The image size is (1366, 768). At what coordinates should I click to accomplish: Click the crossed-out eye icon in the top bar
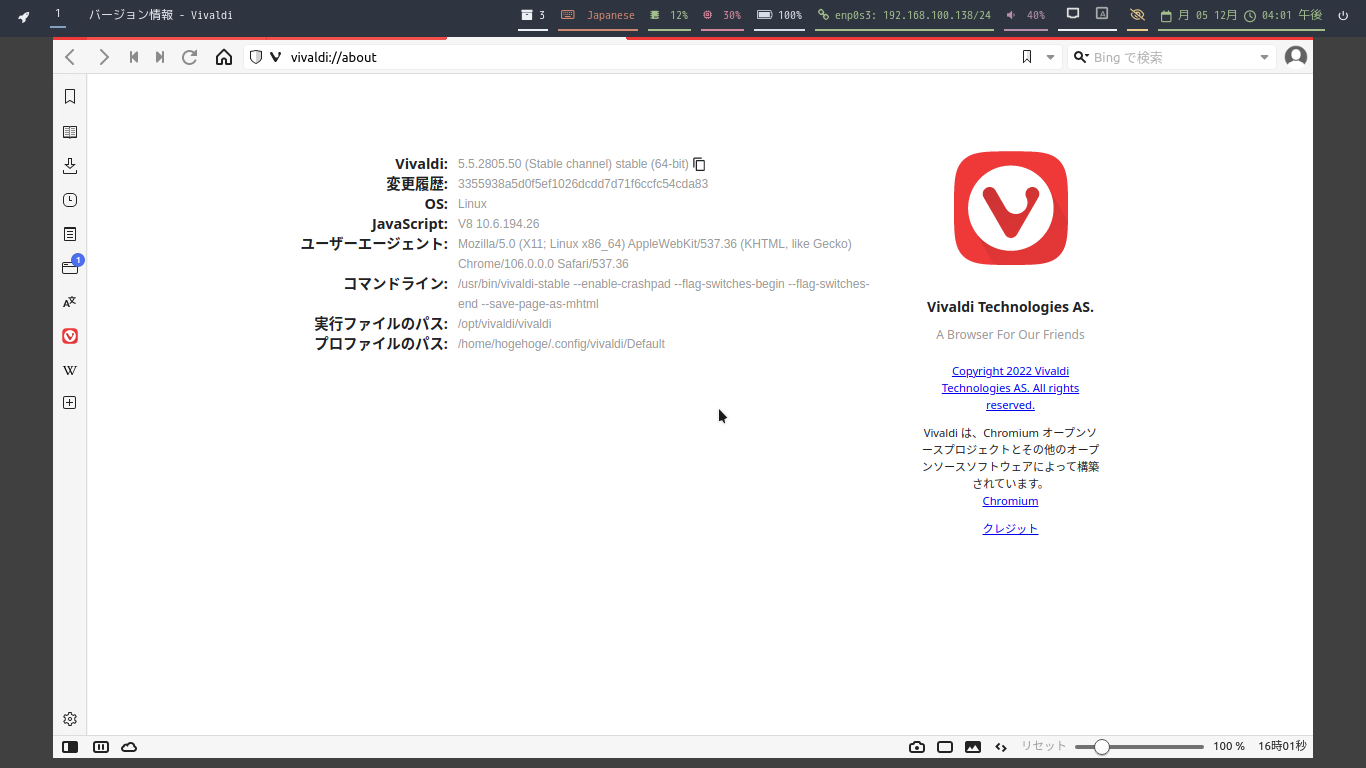pyautogui.click(x=1137, y=15)
